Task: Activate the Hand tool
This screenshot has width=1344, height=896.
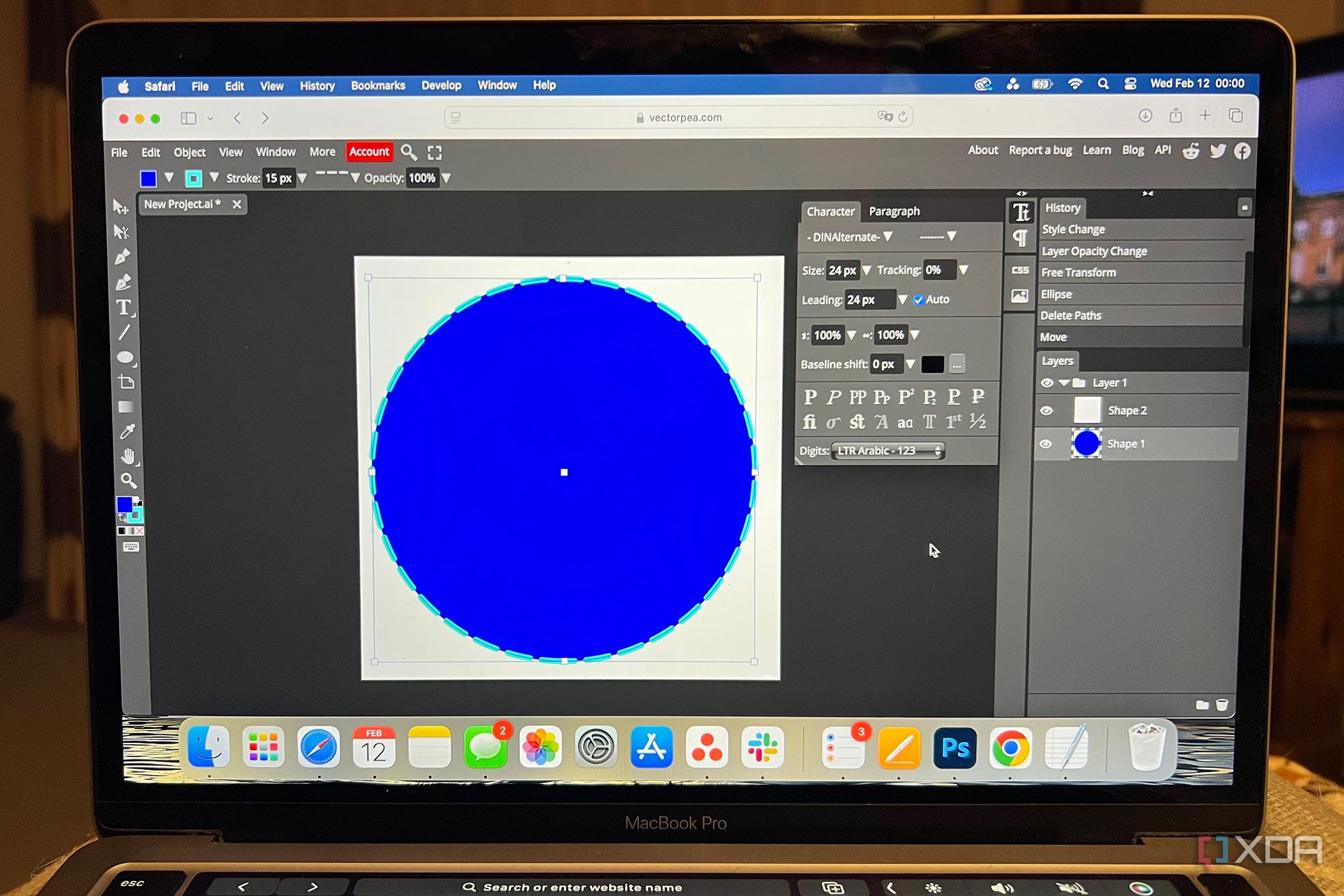Action: pos(129,456)
